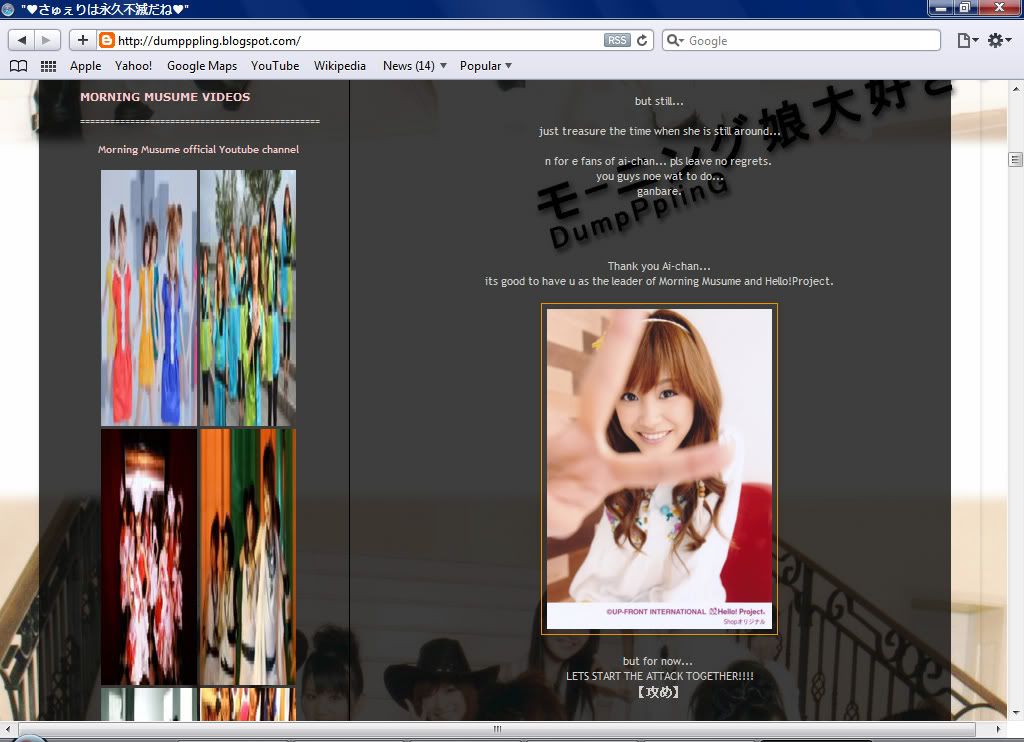This screenshot has height=742, width=1024.
Task: Open the Yahoo! bookmark
Action: pyautogui.click(x=133, y=66)
